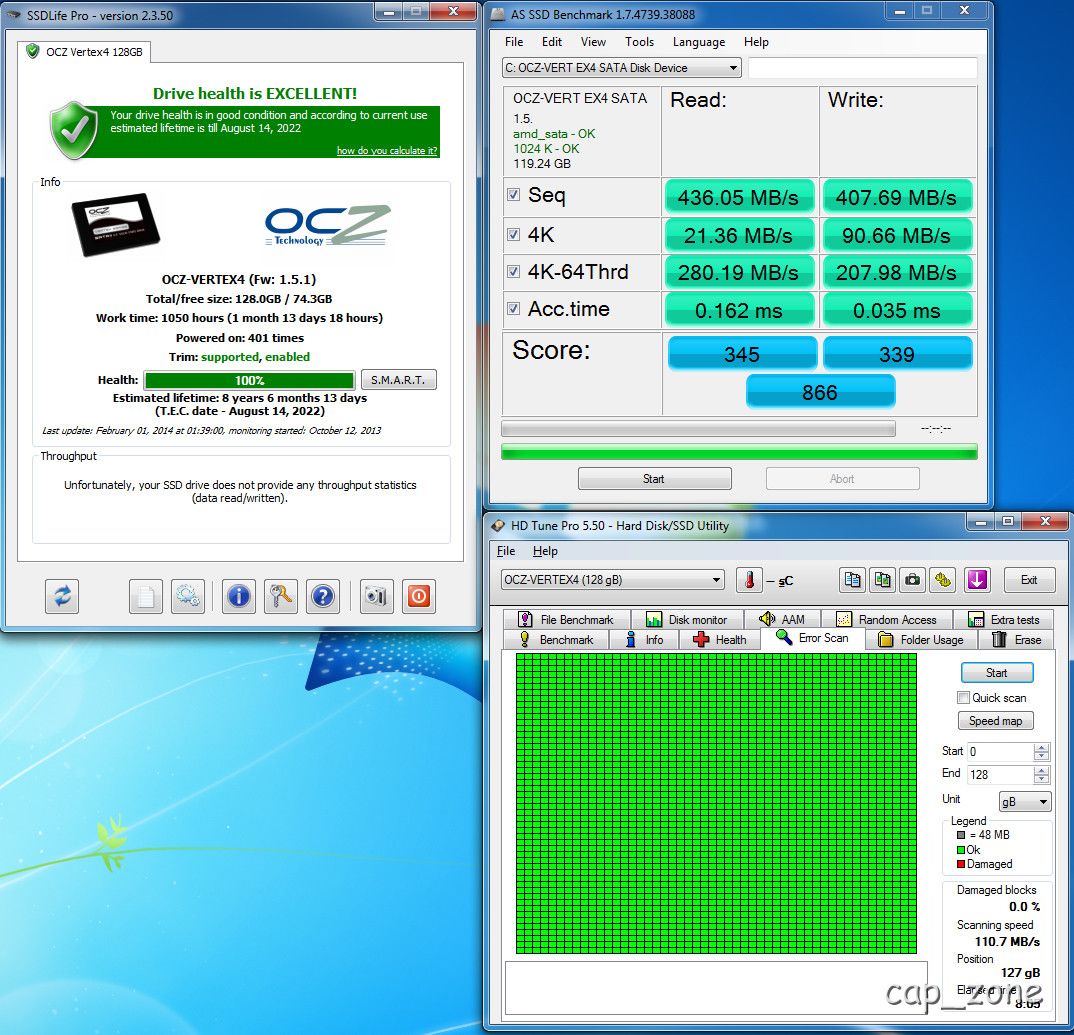Click the copy text to clipboard icon in HD Tune

point(852,580)
